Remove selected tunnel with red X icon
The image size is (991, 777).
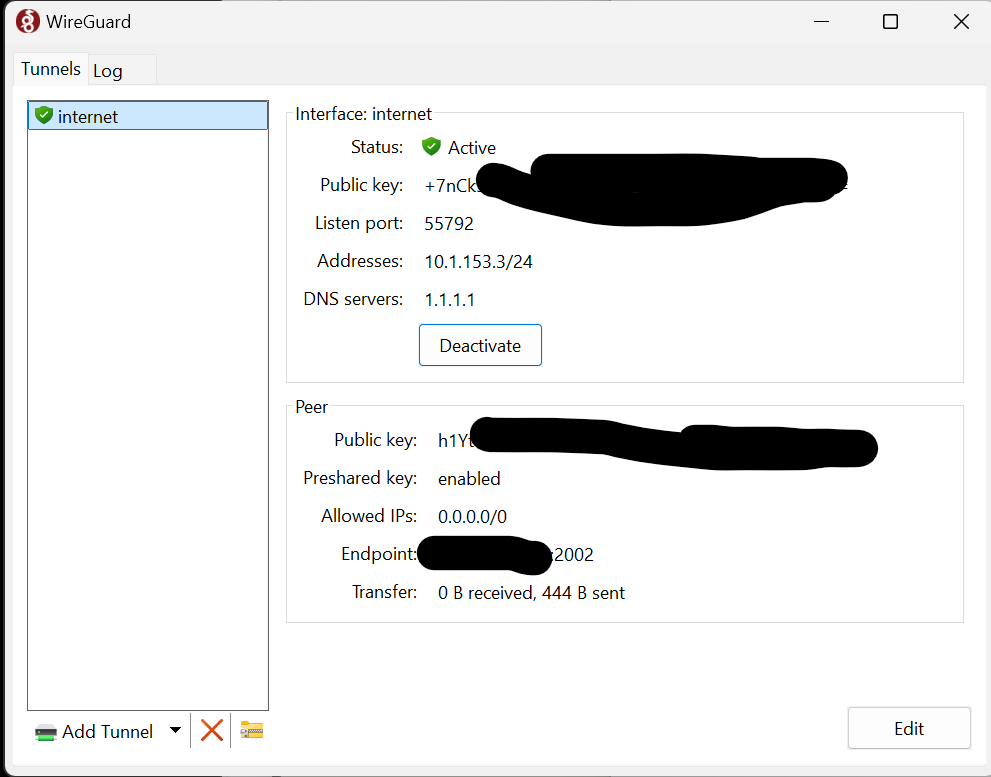pos(212,730)
